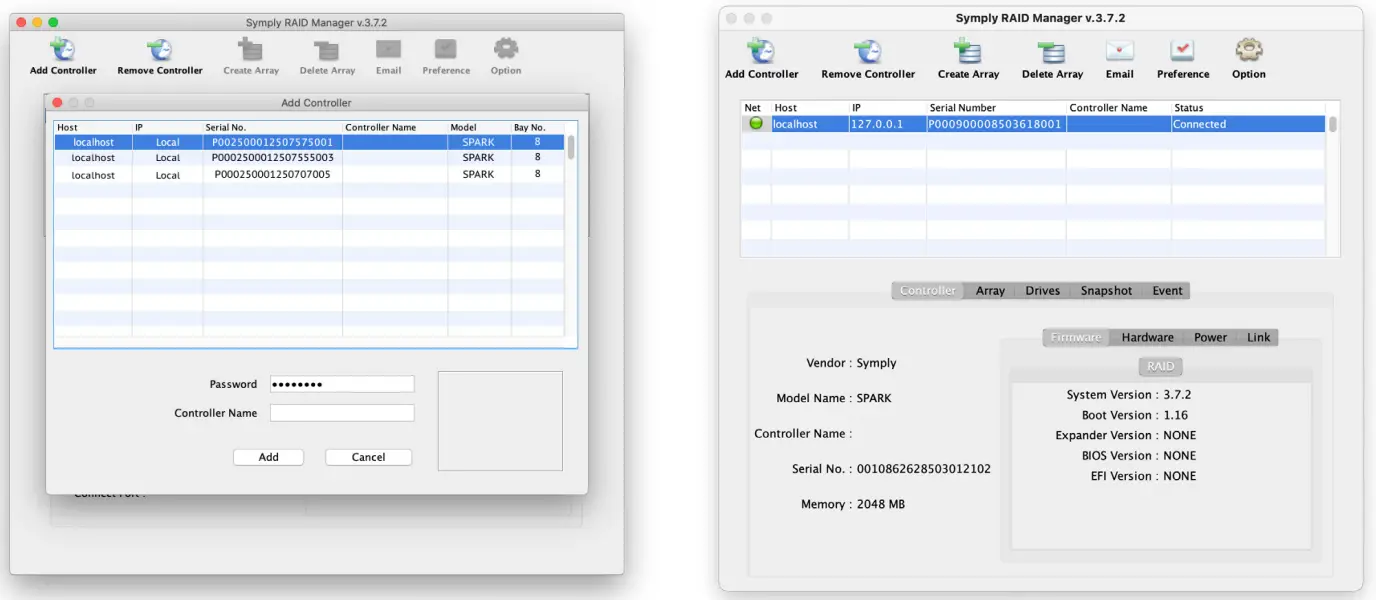Click Serial Number column header in right window

(x=996, y=108)
